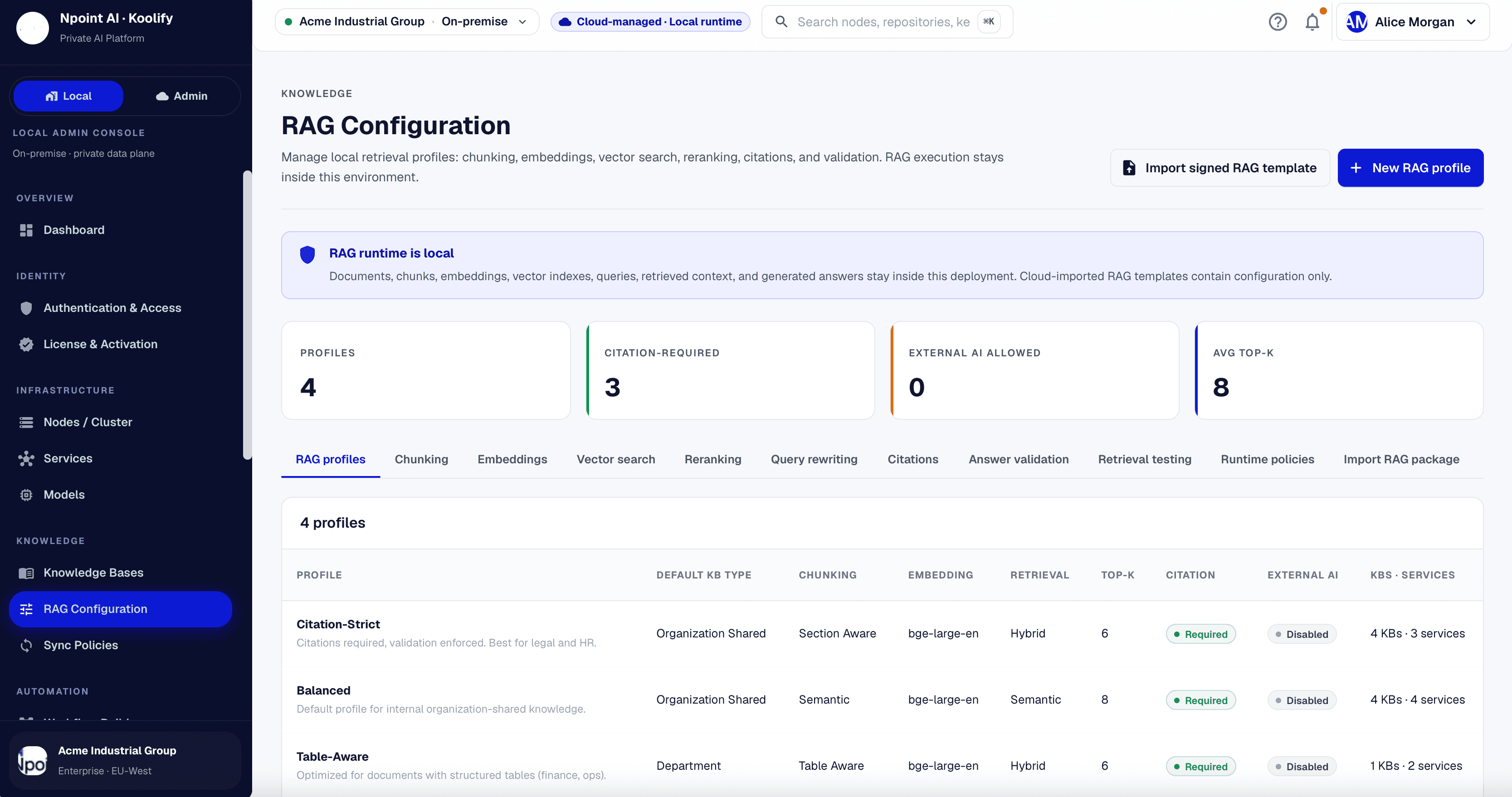The height and width of the screenshot is (797, 1512).
Task: Click '4 KBs · 3 services' cell
Action: pos(1417,634)
